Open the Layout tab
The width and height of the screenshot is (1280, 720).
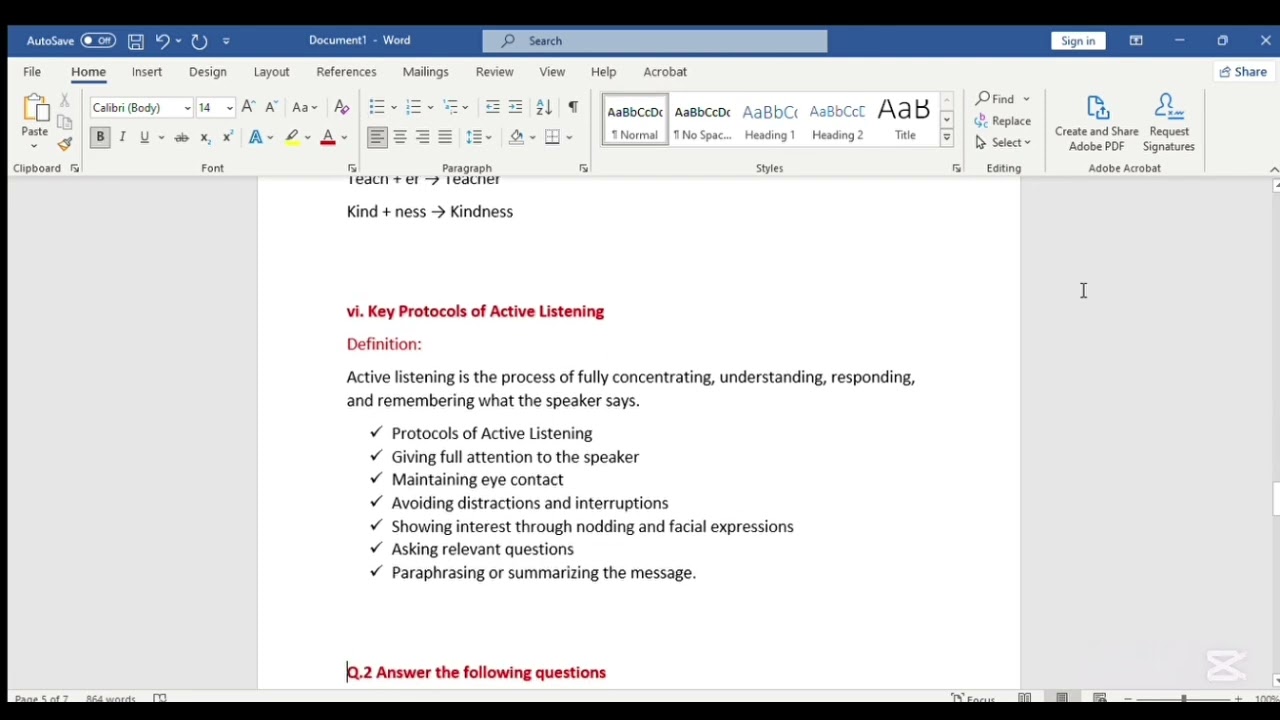271,72
